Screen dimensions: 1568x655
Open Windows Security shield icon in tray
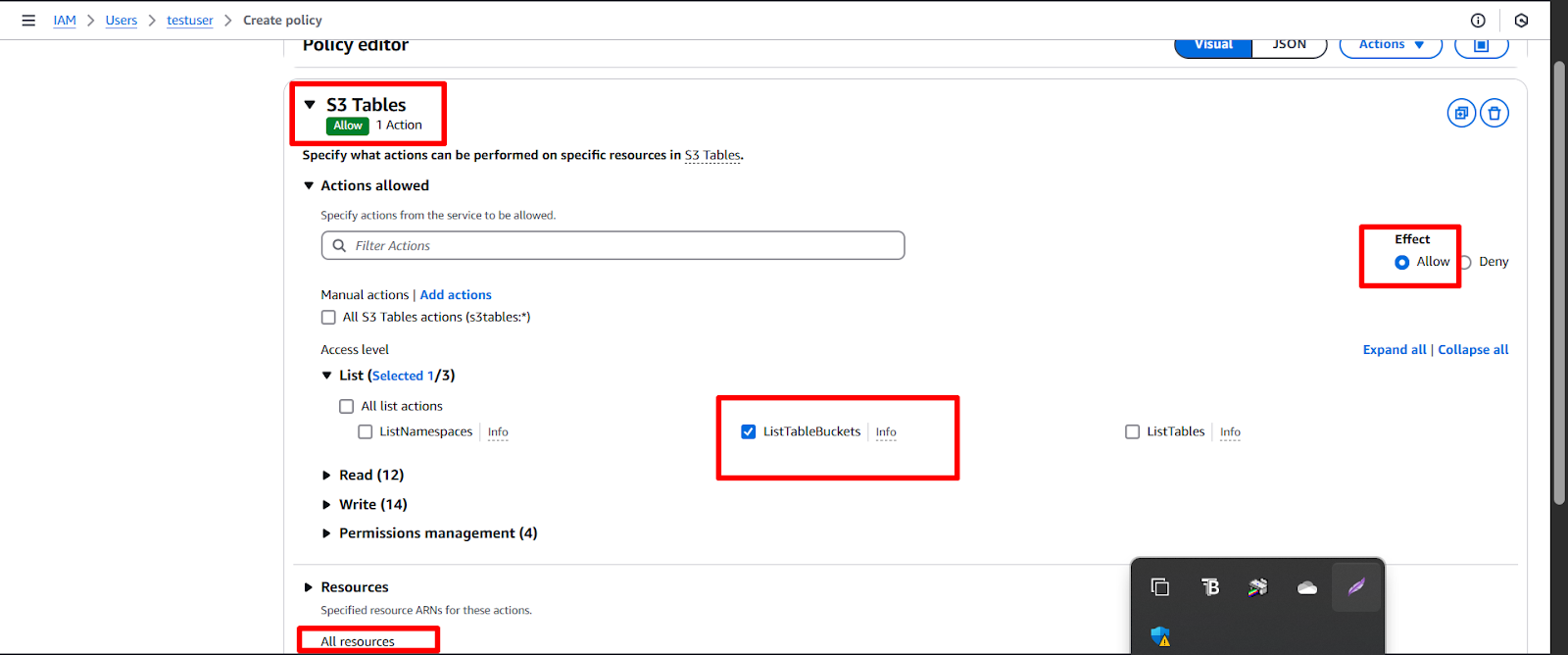tap(1161, 636)
